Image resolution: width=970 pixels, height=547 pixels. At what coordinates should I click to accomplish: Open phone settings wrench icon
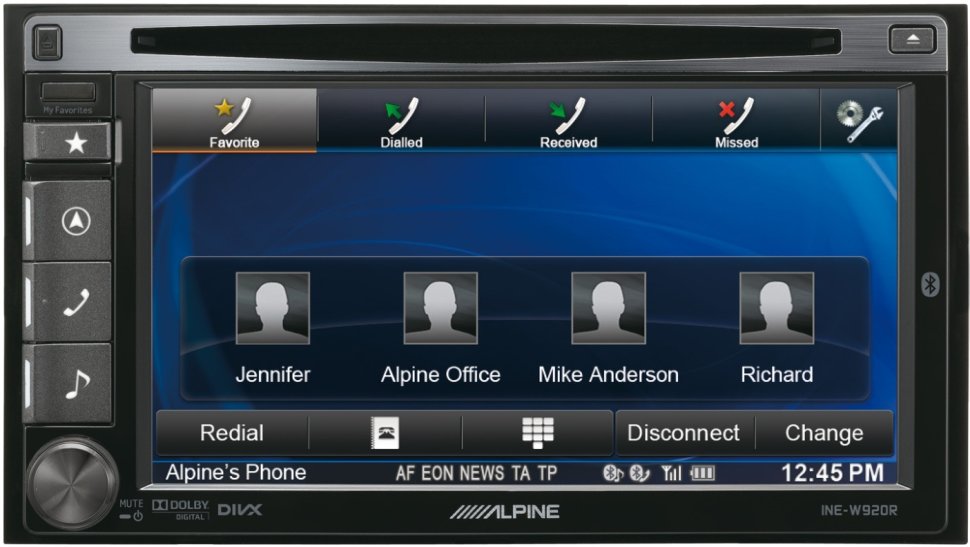pyautogui.click(x=859, y=120)
